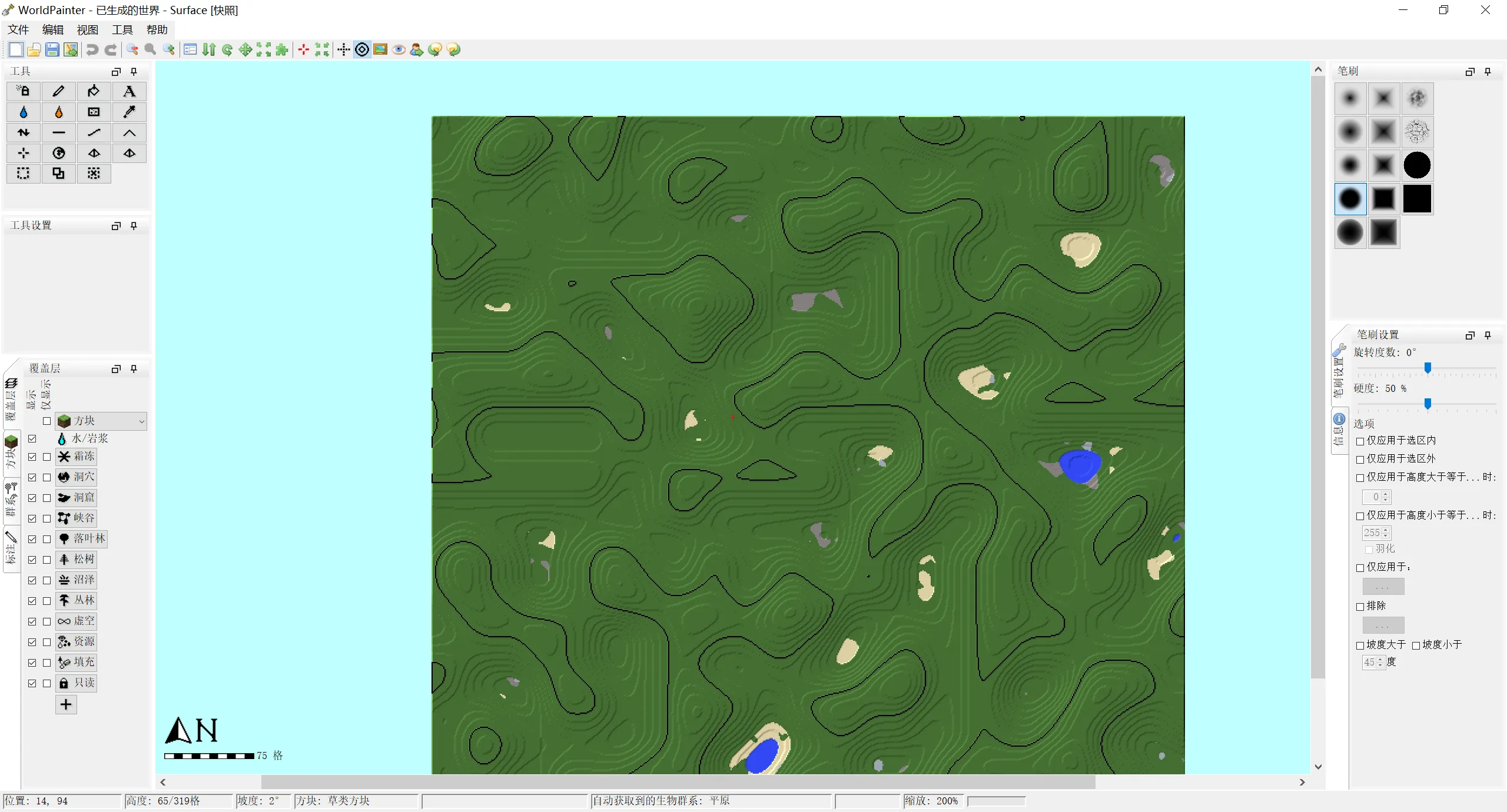Open the 视图 menu
This screenshot has height=812, width=1507.
coord(88,29)
